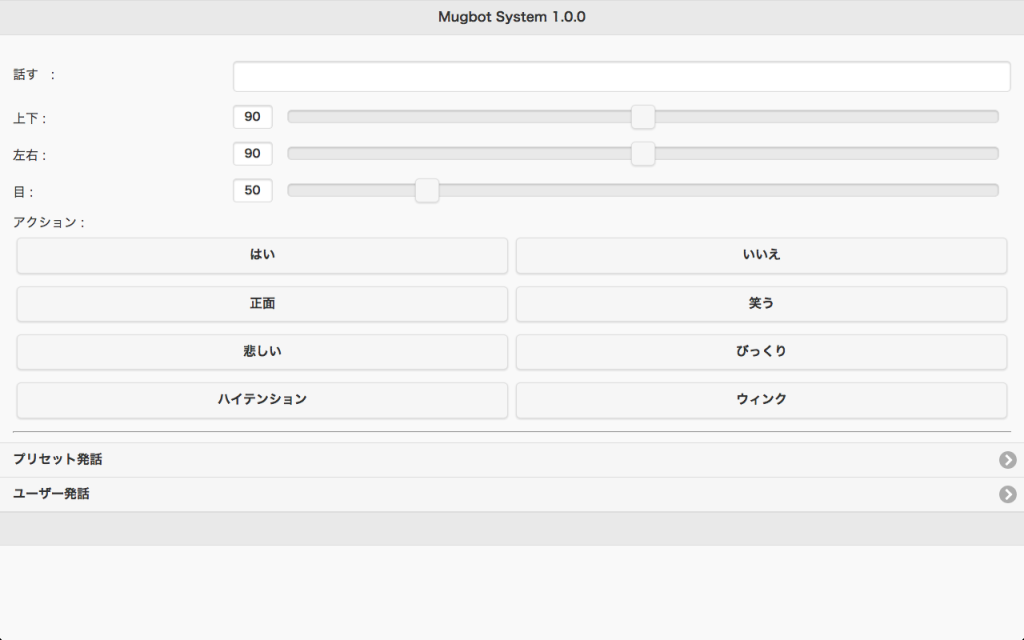Make Mugbot laugh with 笑う

click(x=761, y=304)
